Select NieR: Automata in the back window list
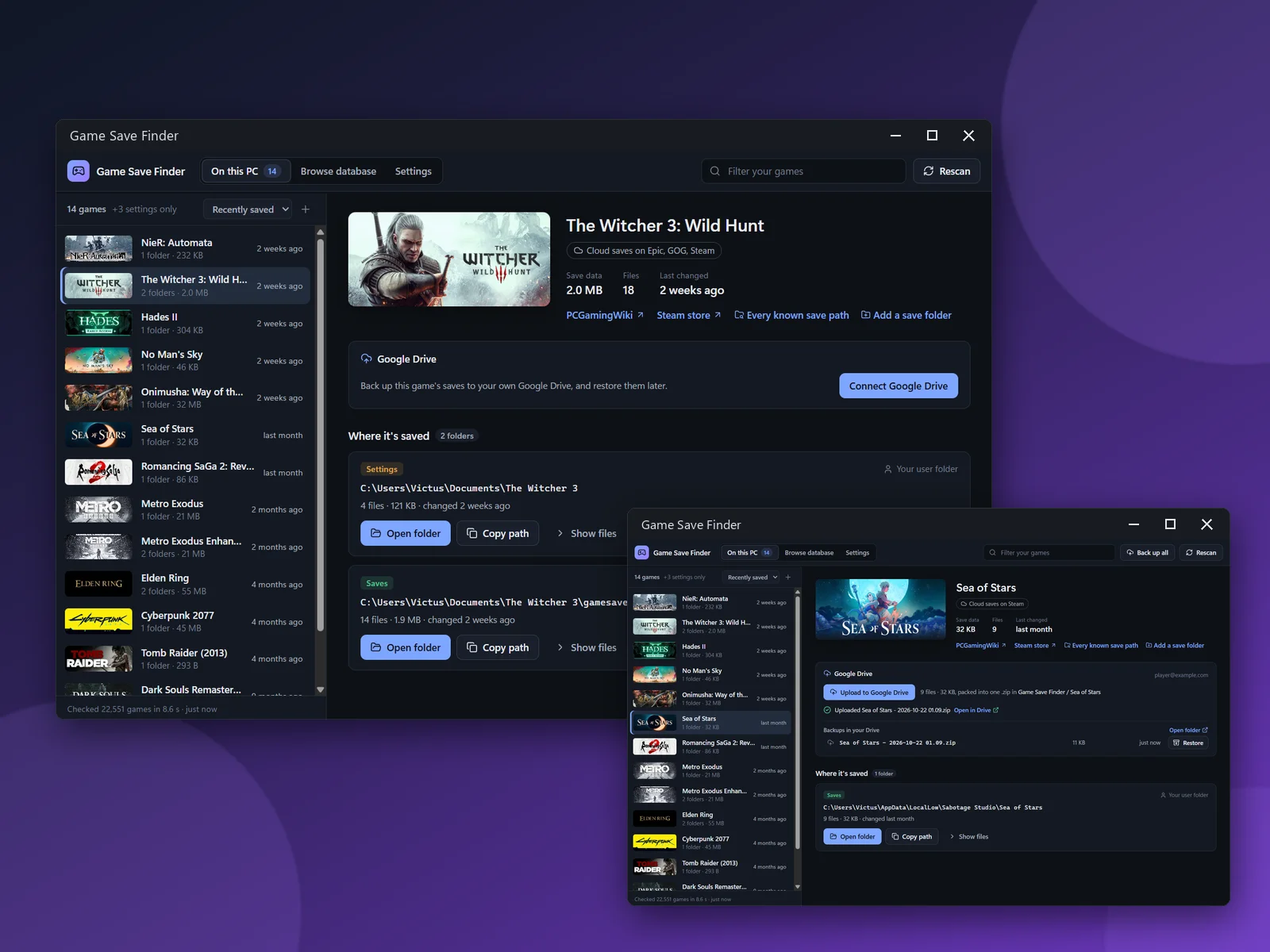Image resolution: width=1270 pixels, height=952 pixels. 186,248
